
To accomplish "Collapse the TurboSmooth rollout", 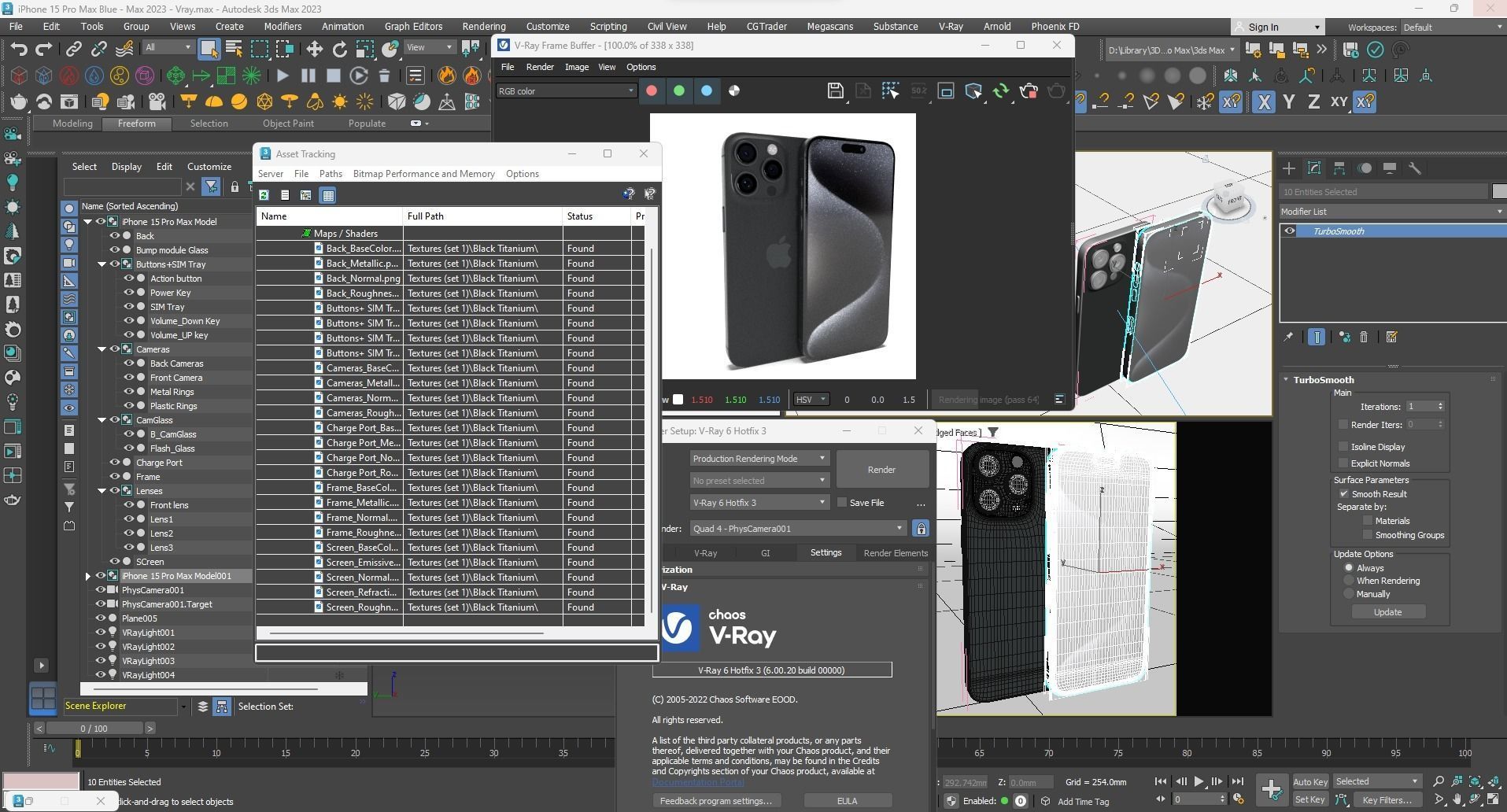I will tap(1286, 380).
